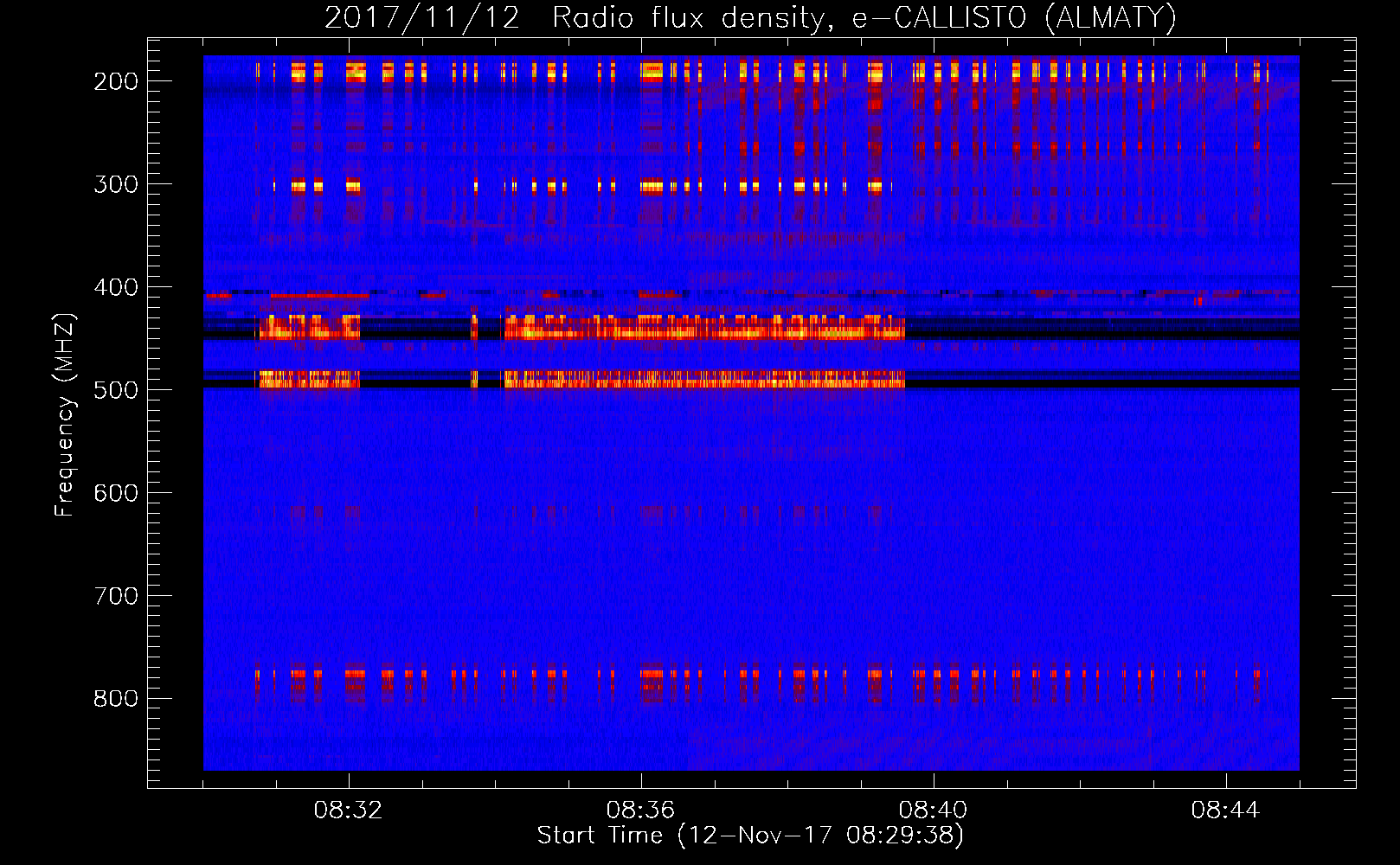Click the 'Frequency (MHZ)' axis label
The width and height of the screenshot is (1400, 865).
65,414
